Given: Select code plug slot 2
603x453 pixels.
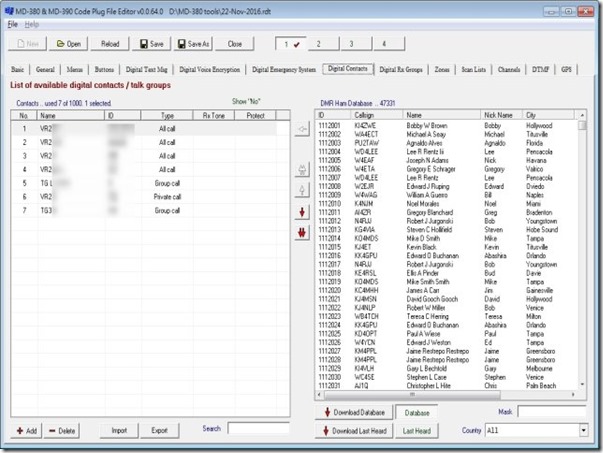Looking at the screenshot, I should coord(323,44).
